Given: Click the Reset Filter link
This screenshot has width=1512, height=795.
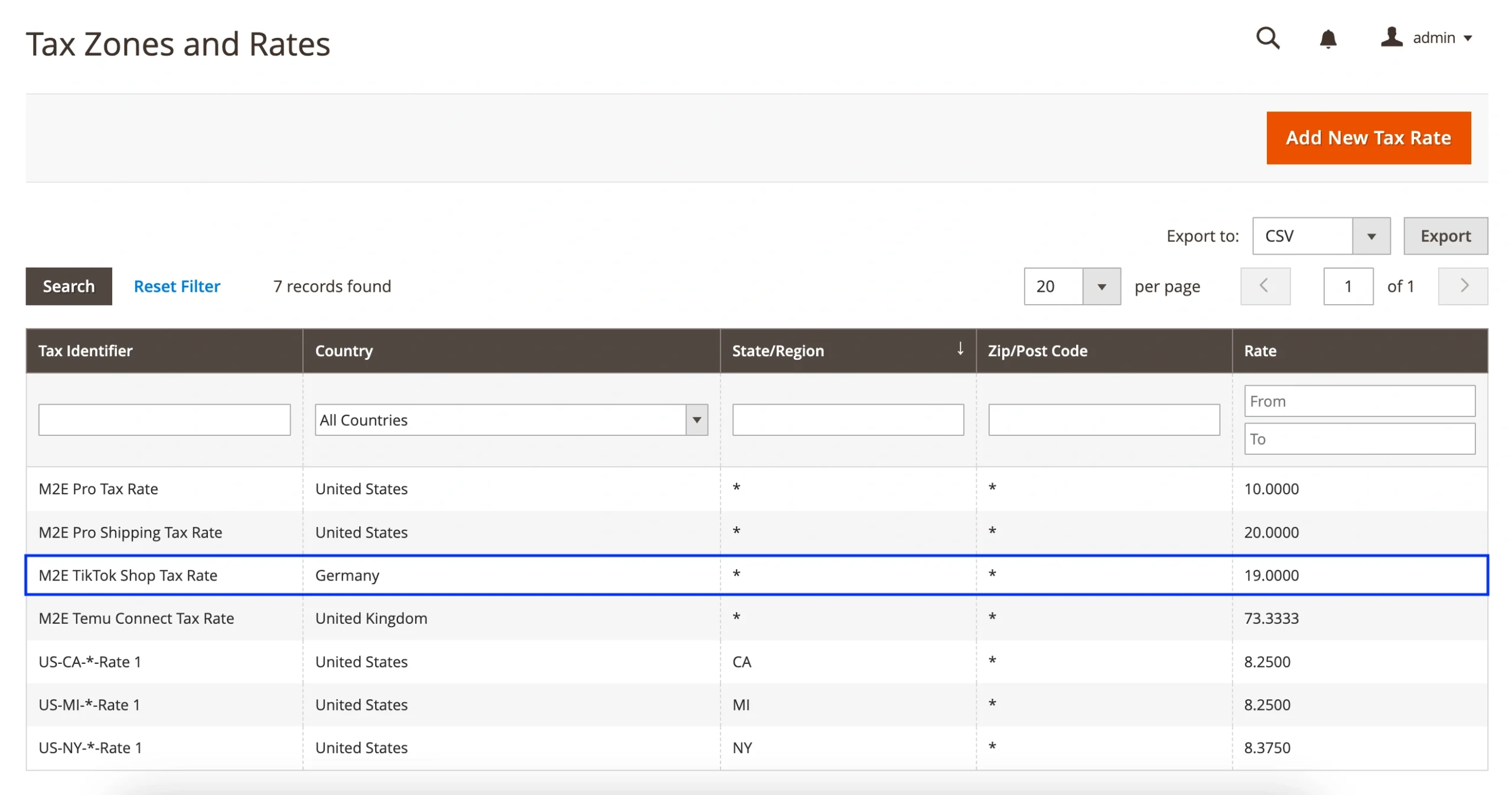Looking at the screenshot, I should (x=177, y=286).
